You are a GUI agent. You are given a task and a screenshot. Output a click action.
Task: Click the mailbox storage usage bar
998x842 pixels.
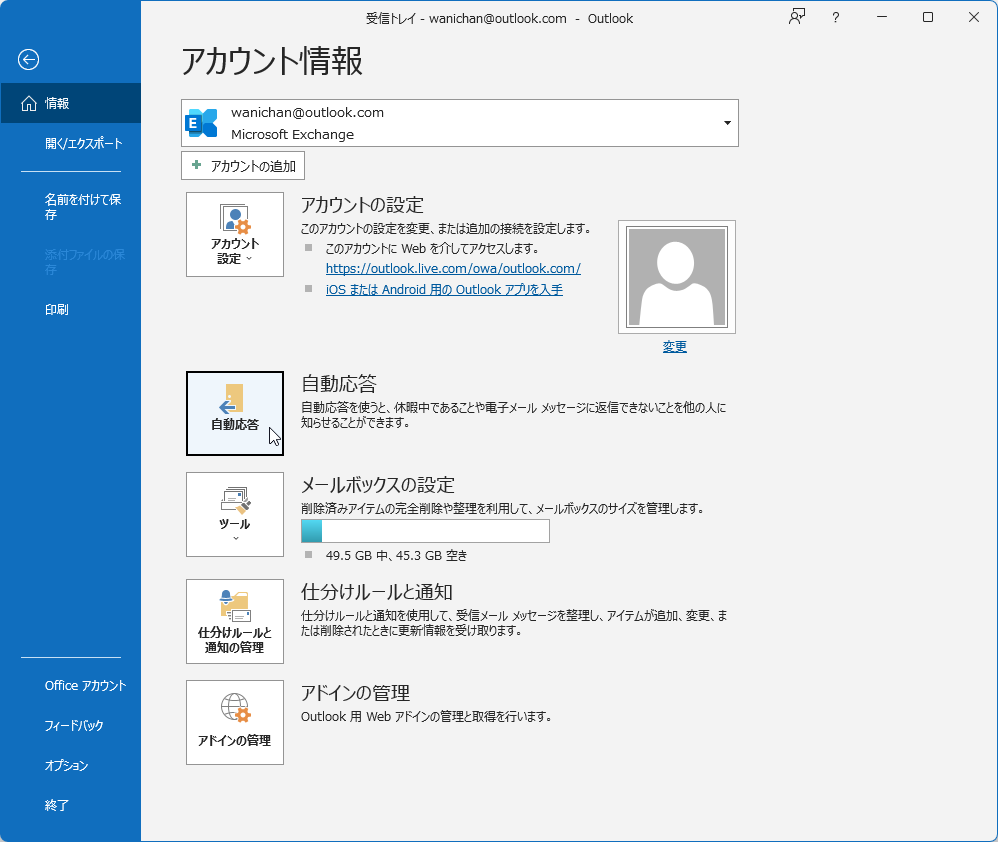425,531
